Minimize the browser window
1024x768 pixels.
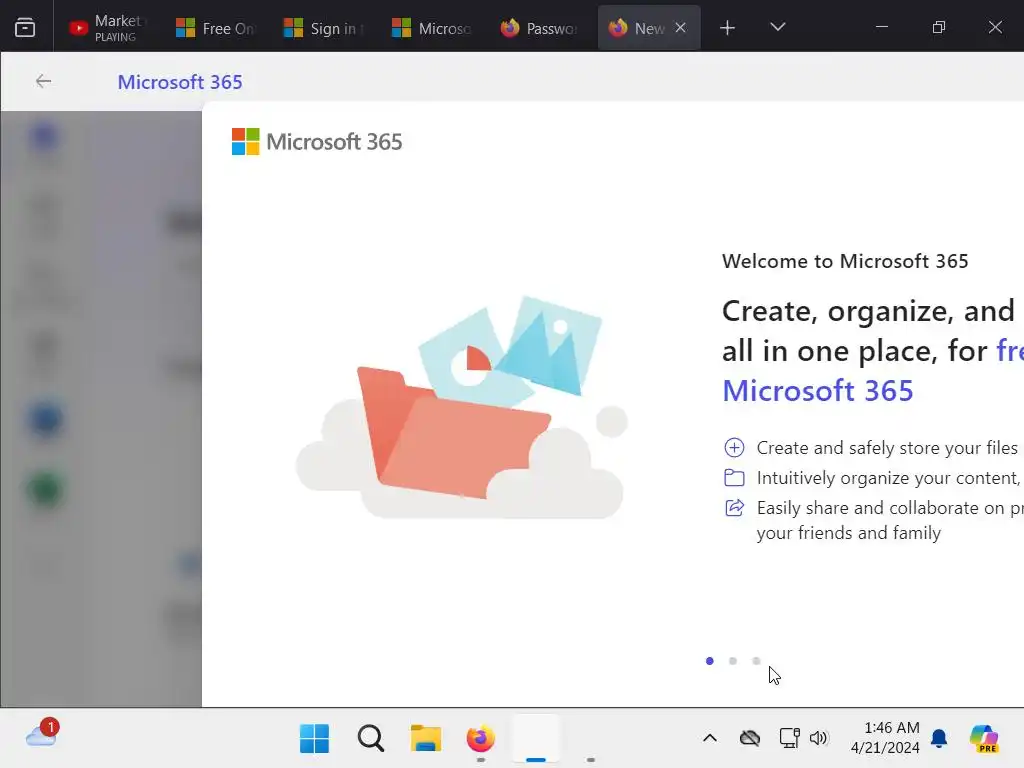pyautogui.click(x=882, y=27)
